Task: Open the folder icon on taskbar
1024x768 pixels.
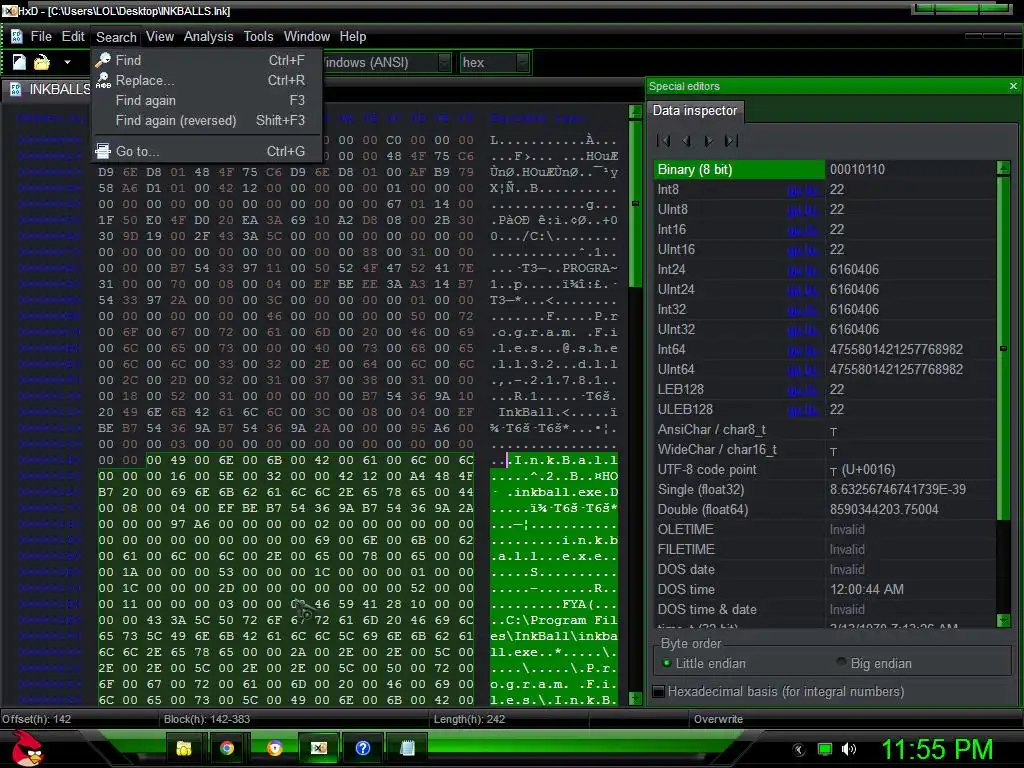Action: (x=184, y=748)
